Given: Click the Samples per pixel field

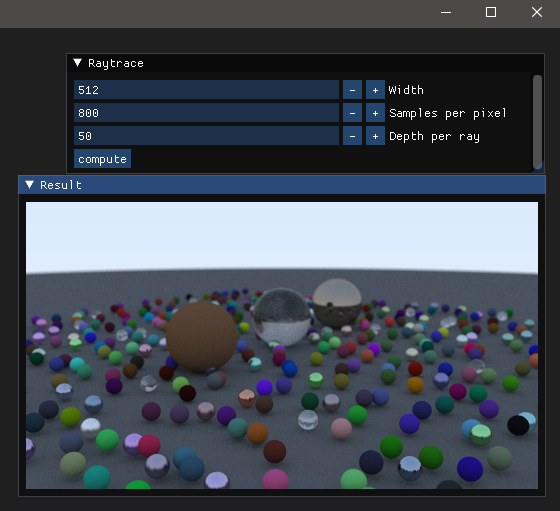Looking at the screenshot, I should tap(206, 113).
